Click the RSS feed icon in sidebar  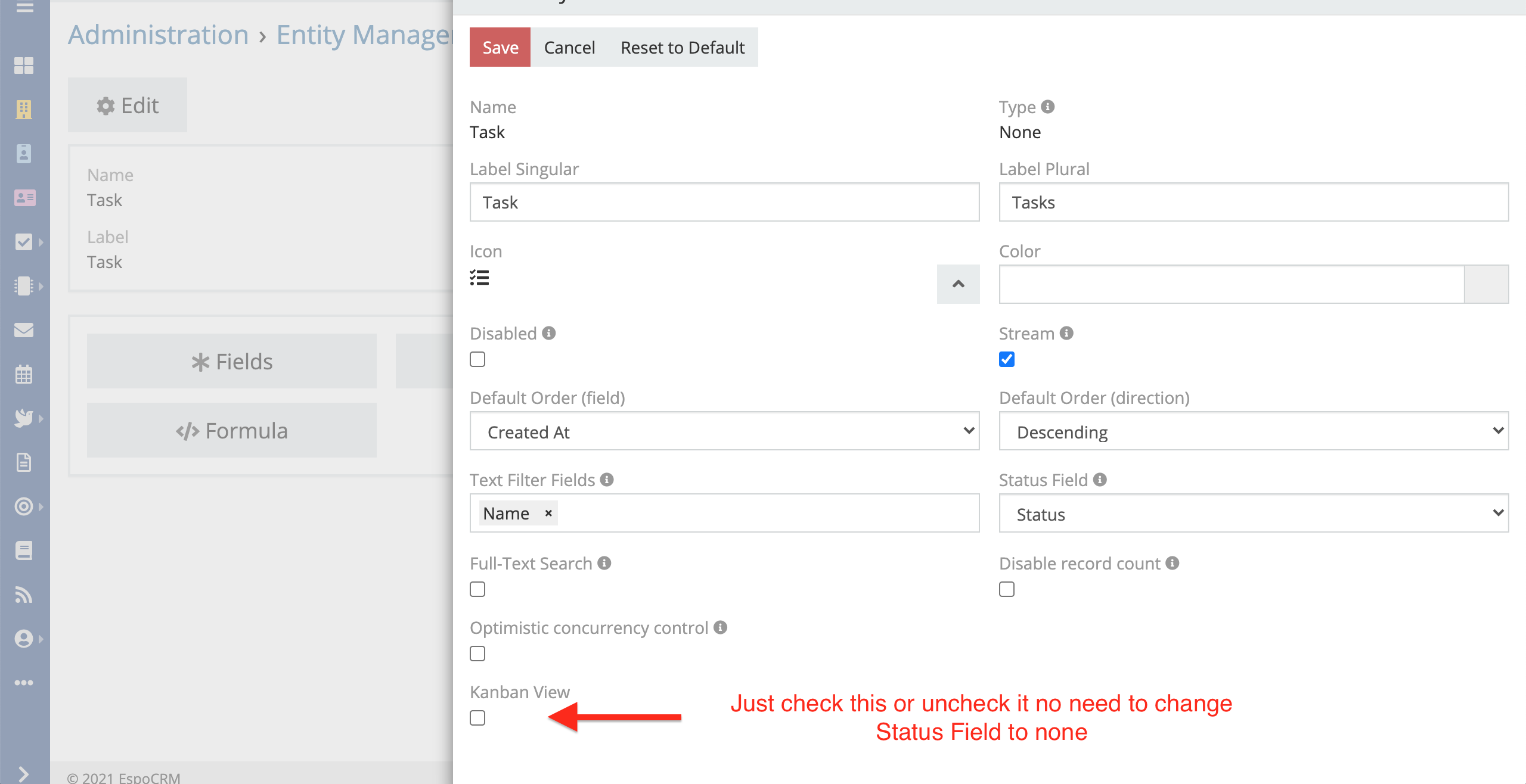click(x=24, y=595)
